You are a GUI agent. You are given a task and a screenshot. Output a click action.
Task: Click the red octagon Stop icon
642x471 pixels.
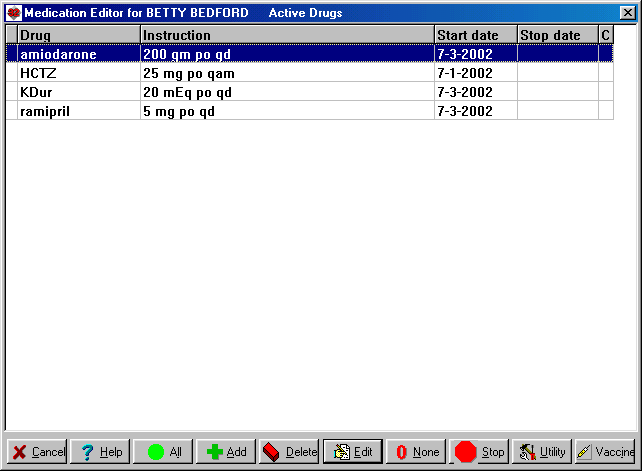pos(466,452)
